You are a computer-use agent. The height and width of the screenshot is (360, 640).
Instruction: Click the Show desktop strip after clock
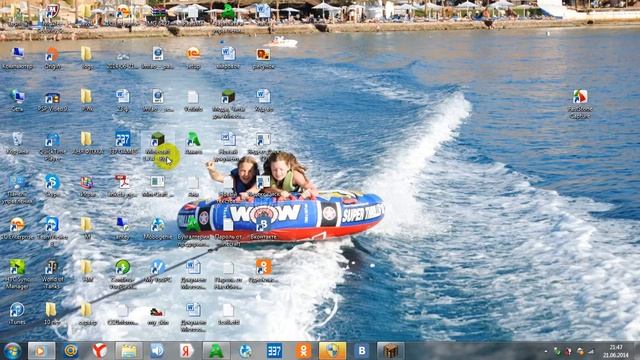pyautogui.click(x=636, y=351)
